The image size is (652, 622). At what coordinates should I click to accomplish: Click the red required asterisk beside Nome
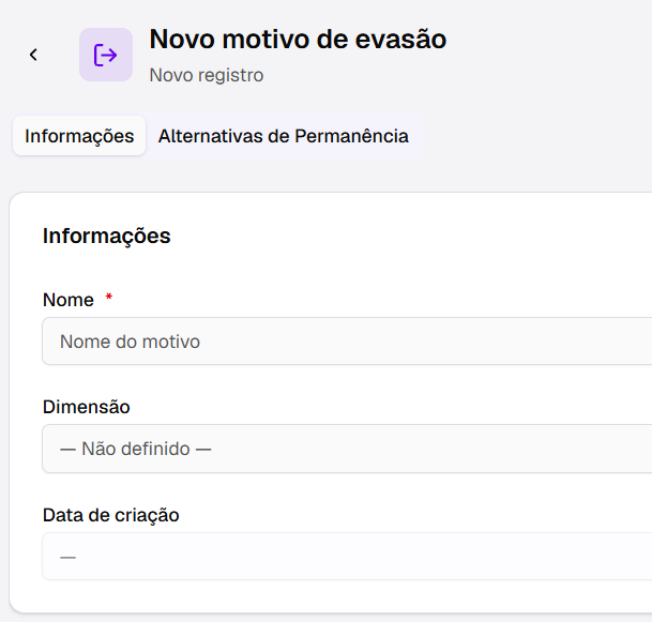(109, 297)
